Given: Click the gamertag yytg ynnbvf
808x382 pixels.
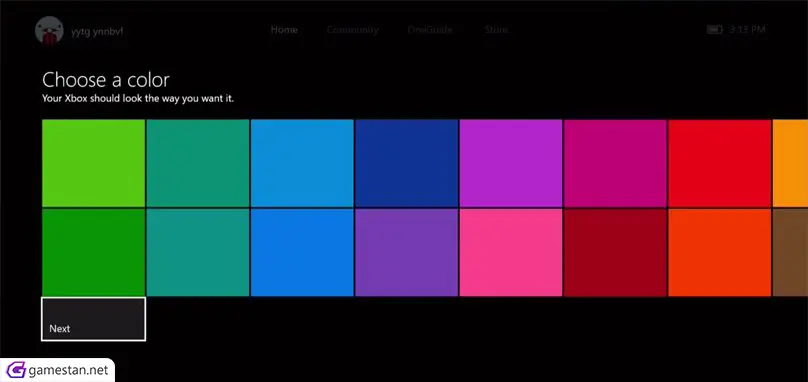Looking at the screenshot, I should tap(97, 31).
